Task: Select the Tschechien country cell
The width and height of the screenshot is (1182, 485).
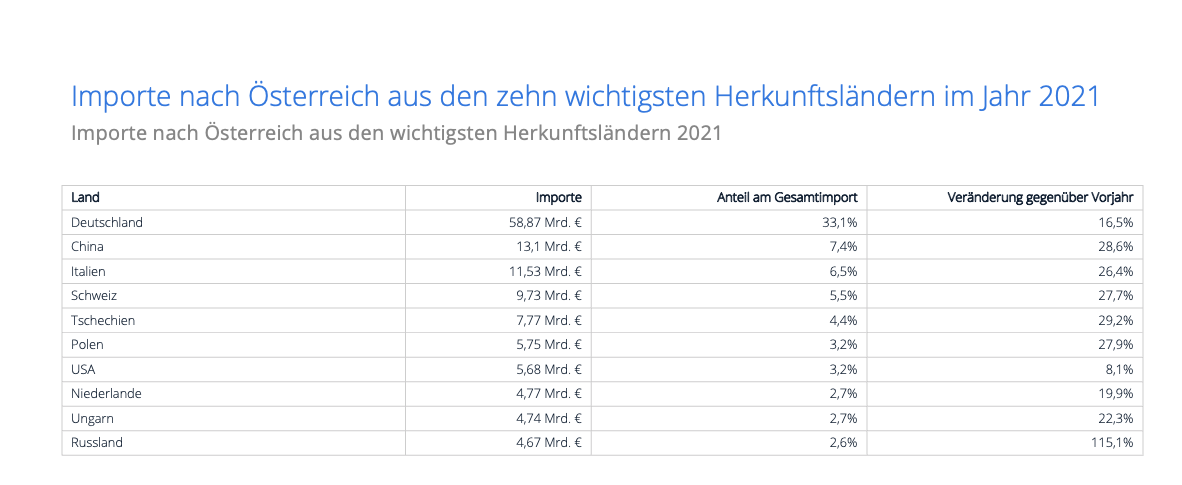Action: click(103, 320)
